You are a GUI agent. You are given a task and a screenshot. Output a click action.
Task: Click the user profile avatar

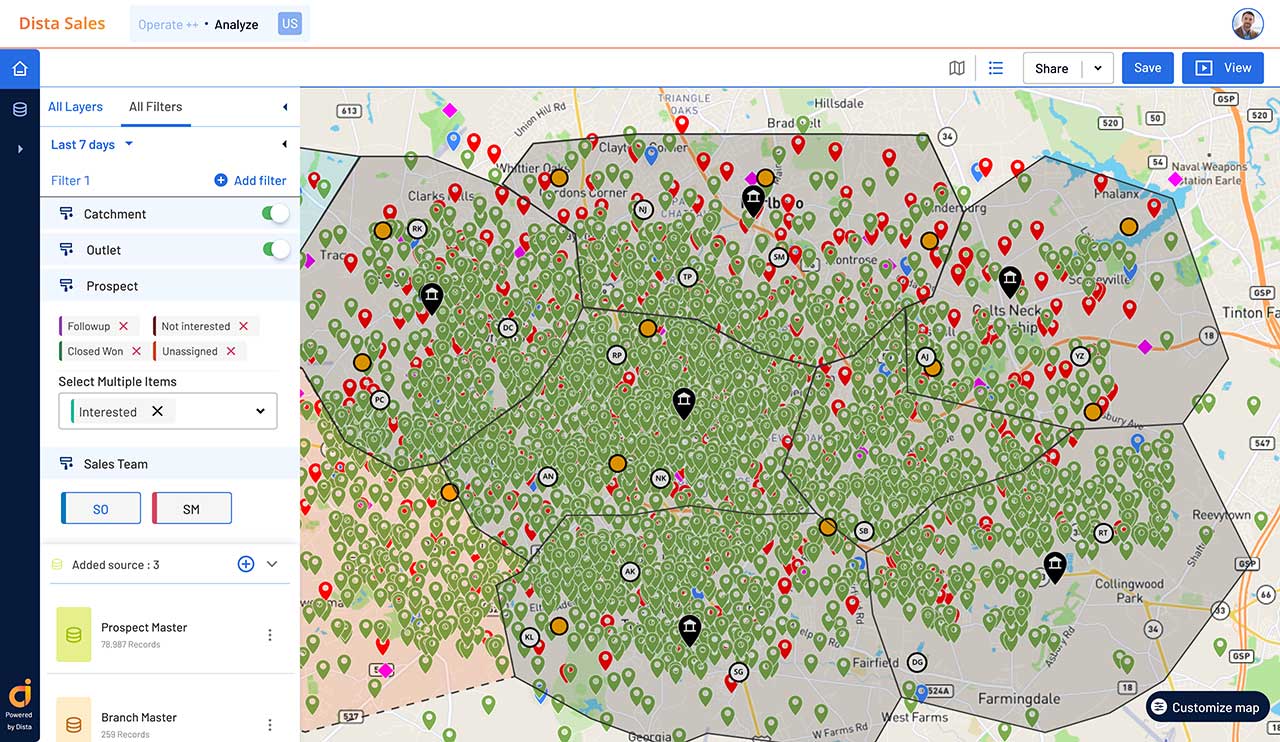pos(1247,24)
